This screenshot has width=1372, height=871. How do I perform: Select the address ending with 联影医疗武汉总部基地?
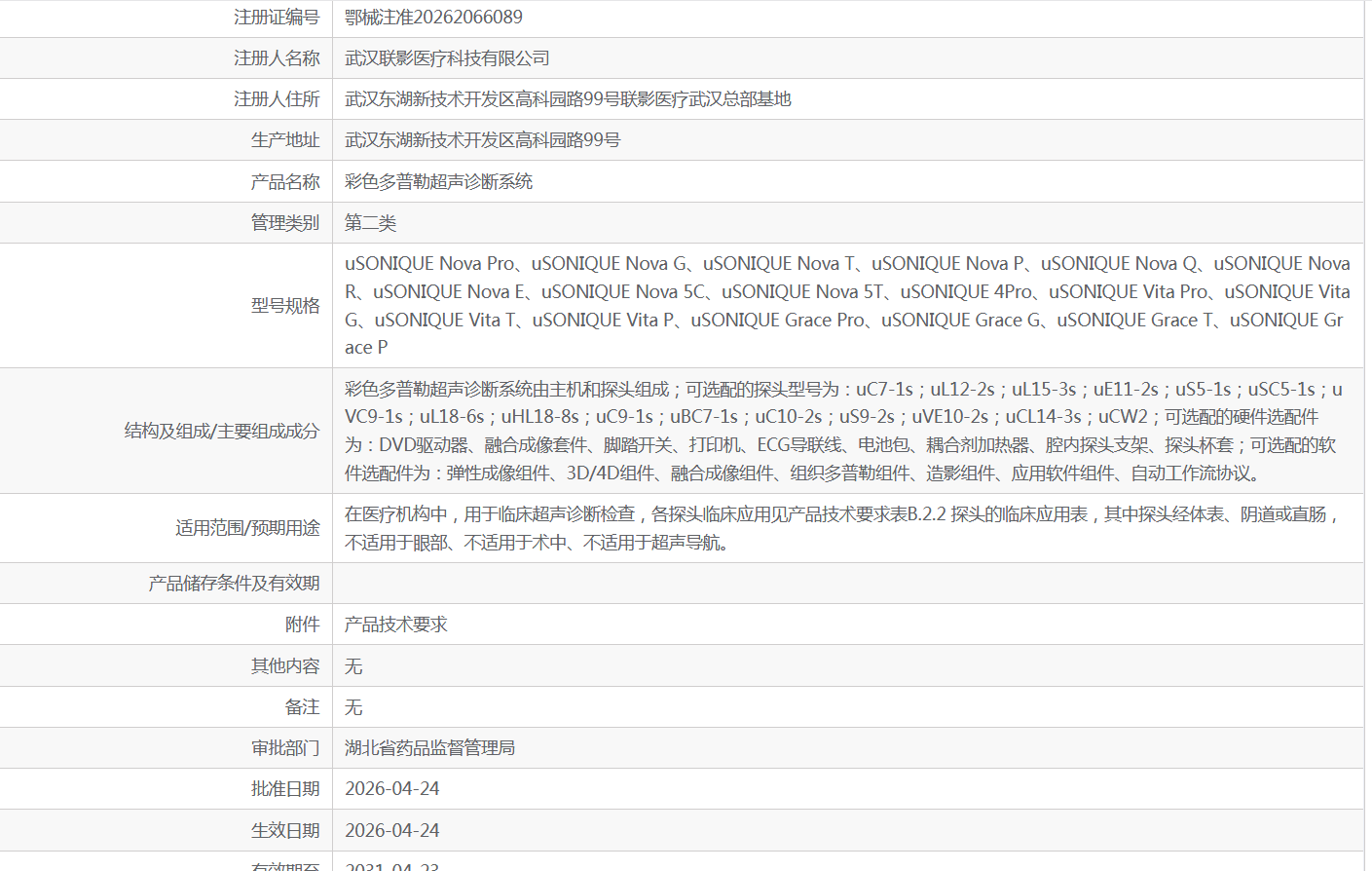(568, 99)
